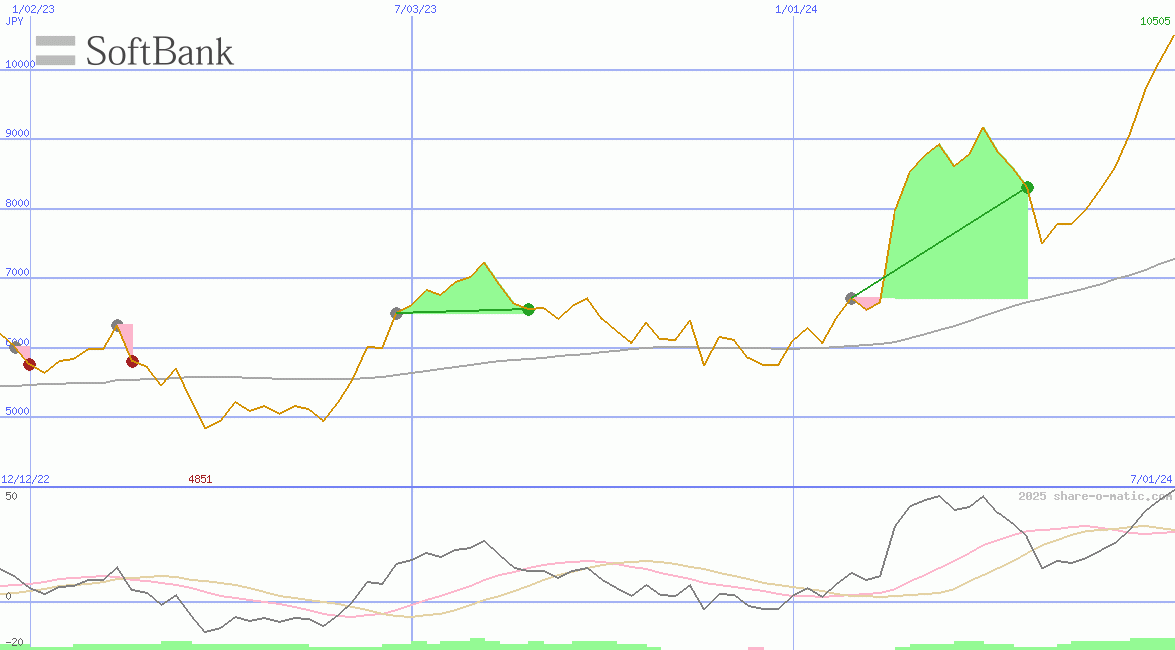
Task: Click the second red loss marker in February 2023
Action: (x=131, y=362)
